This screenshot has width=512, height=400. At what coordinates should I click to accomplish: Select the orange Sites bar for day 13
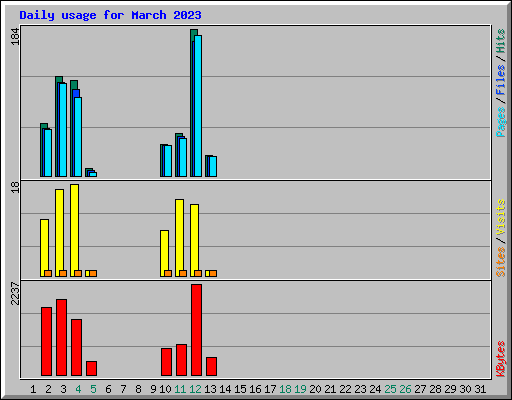click(x=213, y=273)
